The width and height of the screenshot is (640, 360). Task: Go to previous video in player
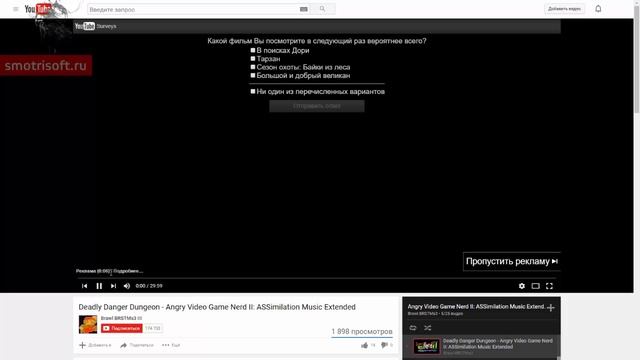coord(84,286)
